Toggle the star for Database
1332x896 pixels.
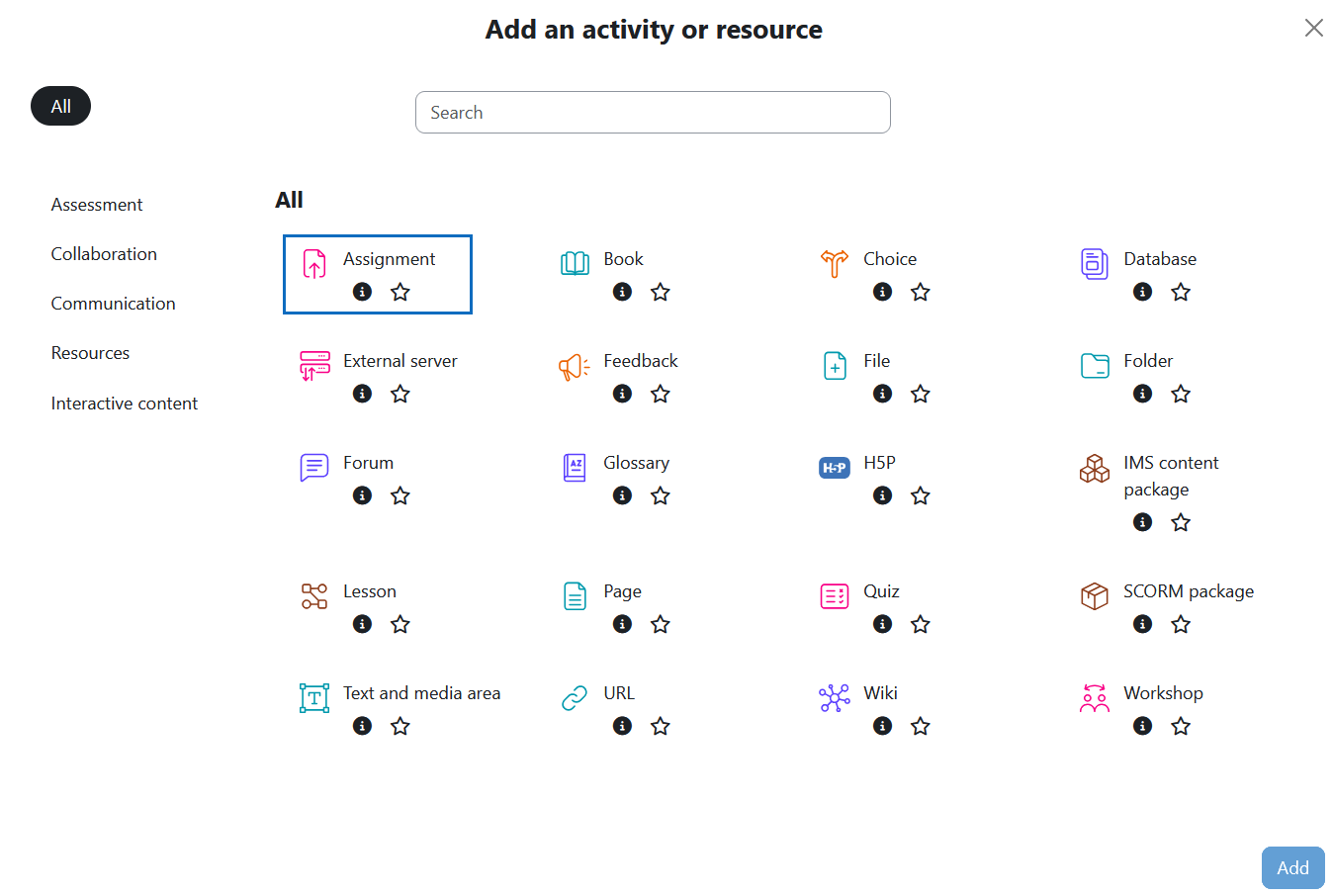pos(1181,292)
